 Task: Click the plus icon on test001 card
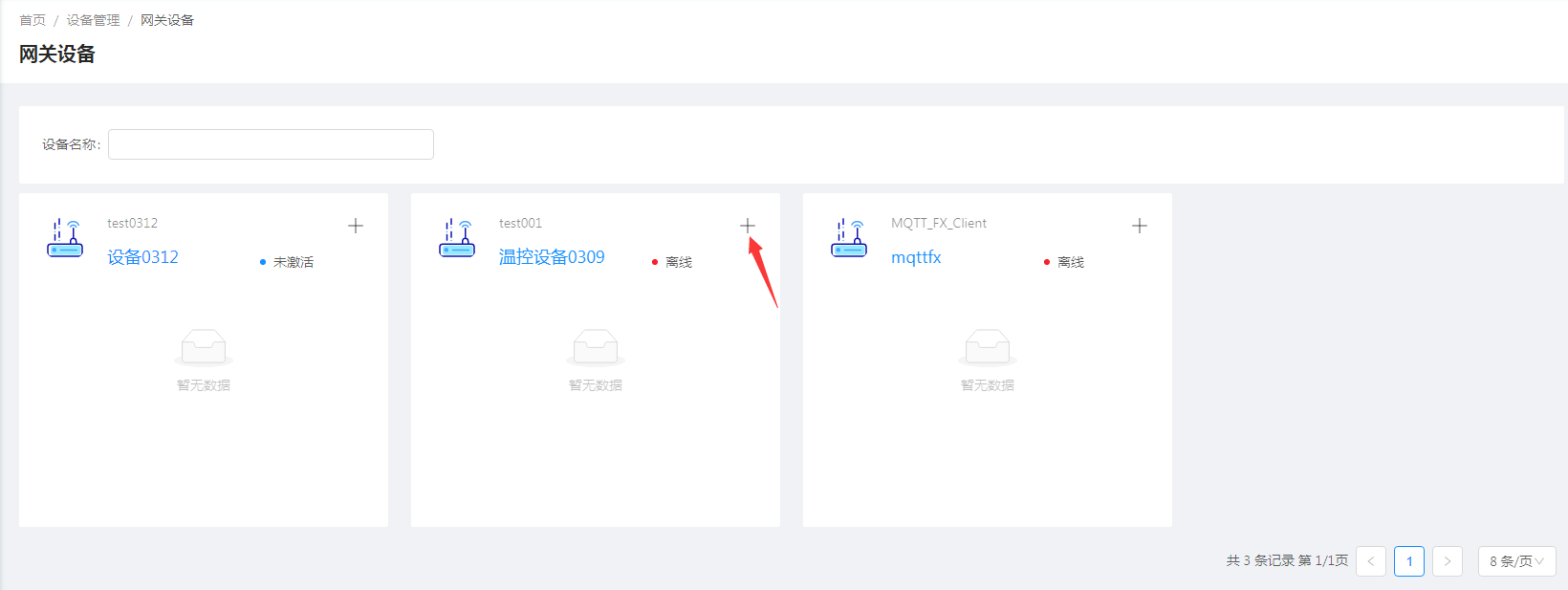(748, 226)
